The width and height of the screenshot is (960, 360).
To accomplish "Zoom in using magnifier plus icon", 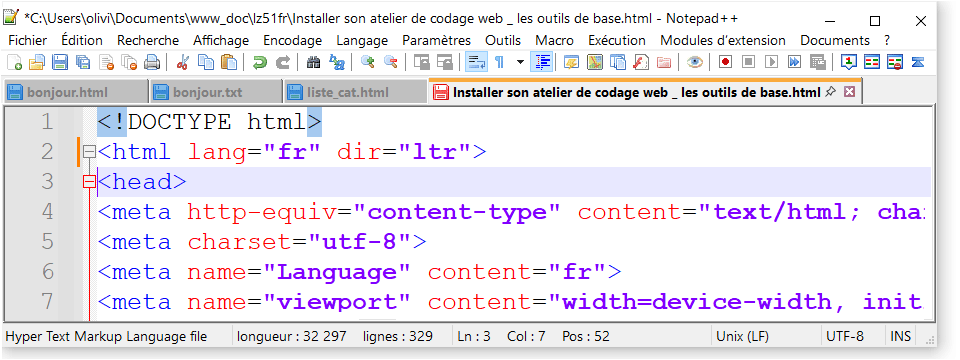I will [367, 62].
